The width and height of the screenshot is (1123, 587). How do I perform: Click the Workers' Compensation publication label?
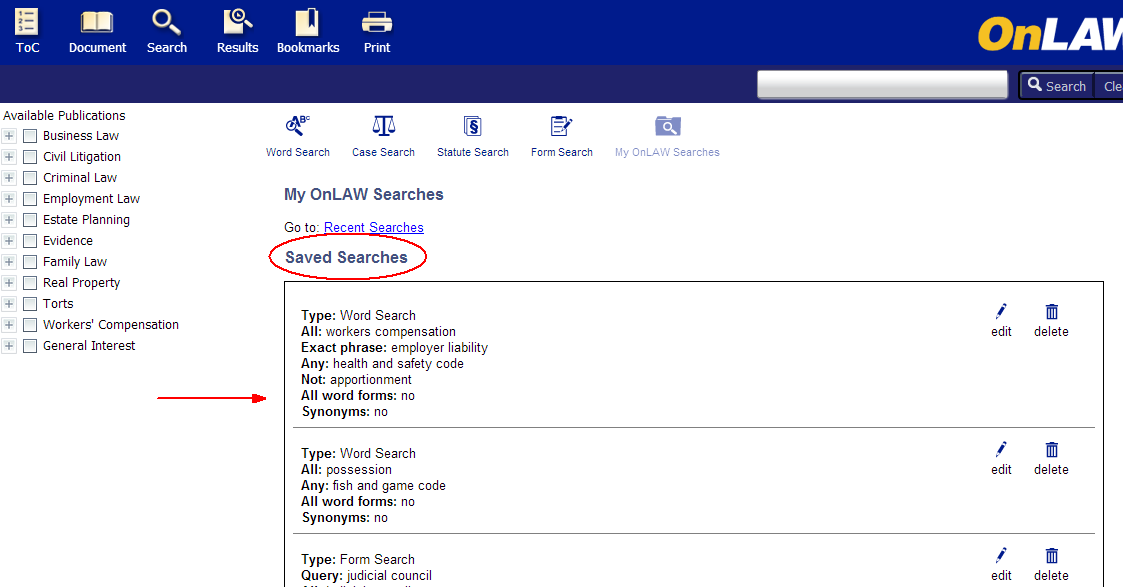coord(111,325)
